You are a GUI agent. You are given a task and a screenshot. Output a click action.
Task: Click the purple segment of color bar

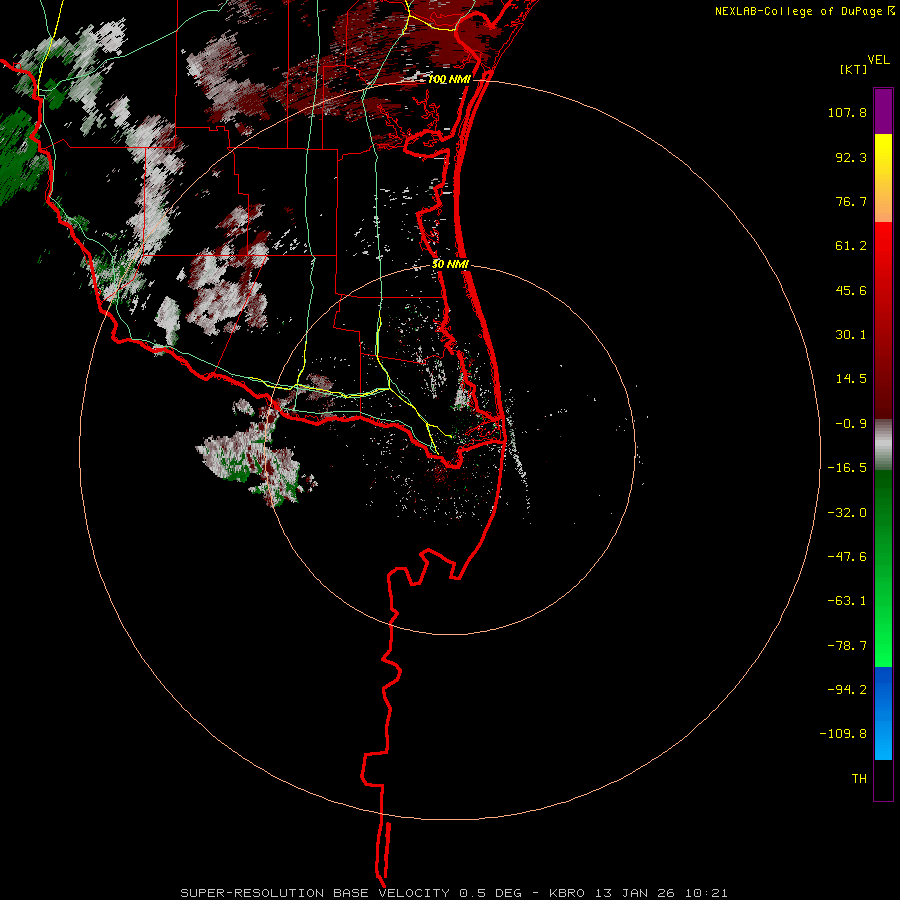(883, 111)
